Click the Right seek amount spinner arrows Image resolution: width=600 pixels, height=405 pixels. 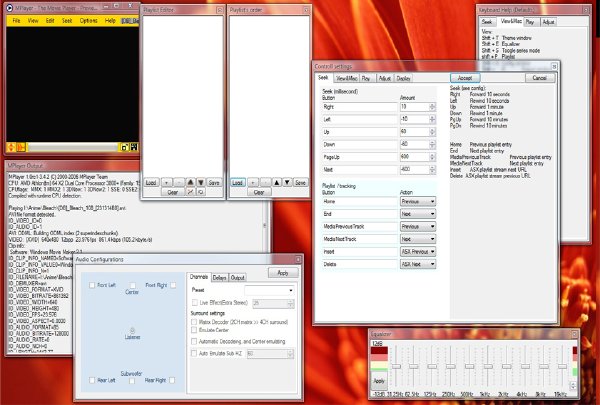432,107
